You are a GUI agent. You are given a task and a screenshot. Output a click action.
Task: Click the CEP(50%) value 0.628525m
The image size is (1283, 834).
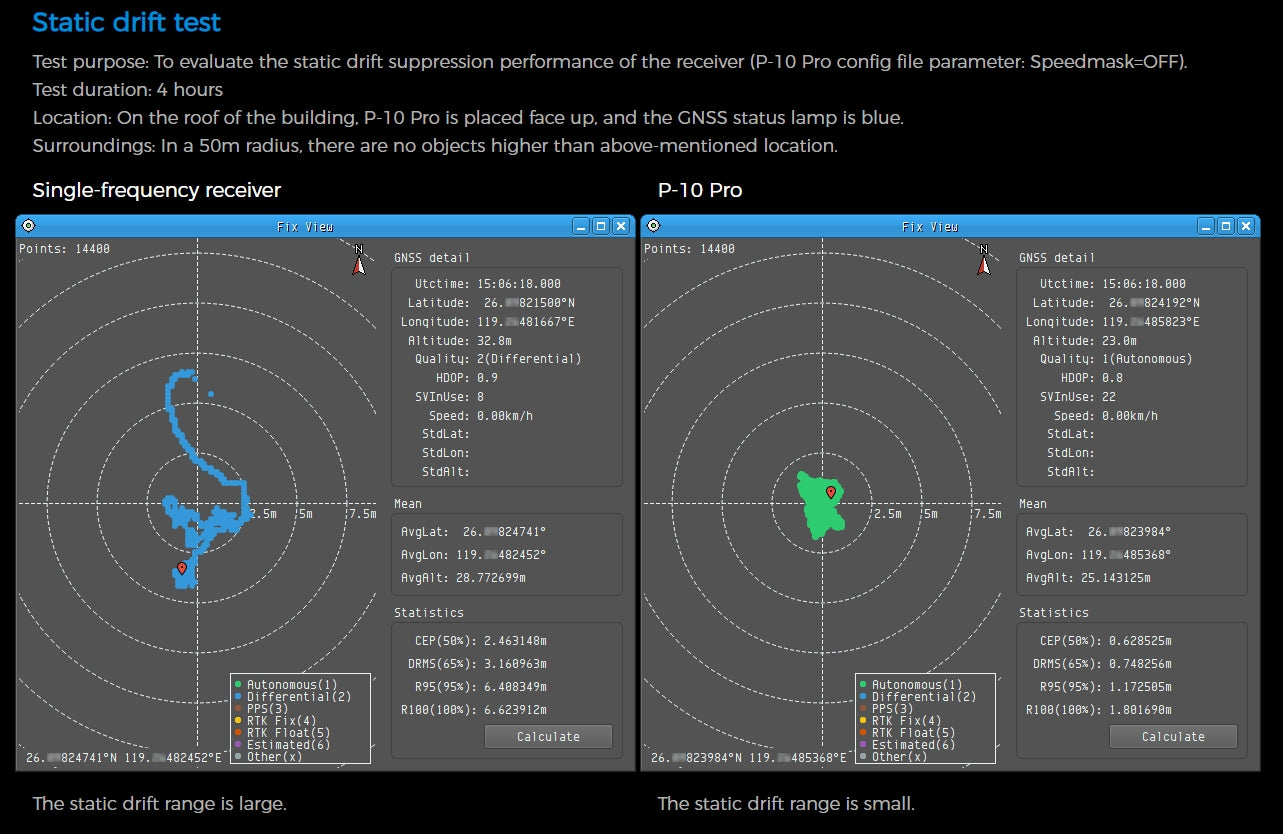[1140, 641]
